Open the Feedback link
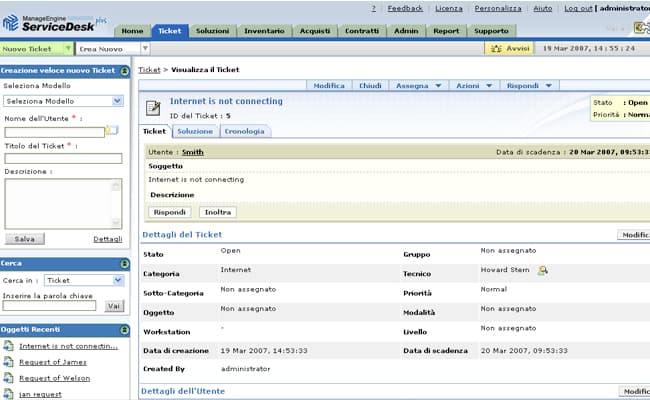The width and height of the screenshot is (650, 400). 405,8
